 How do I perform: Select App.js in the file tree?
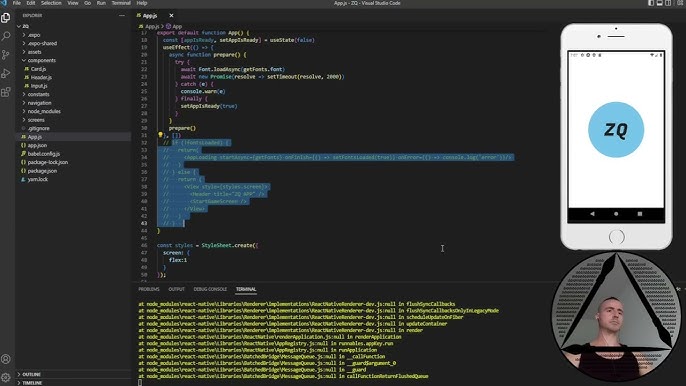pos(35,137)
